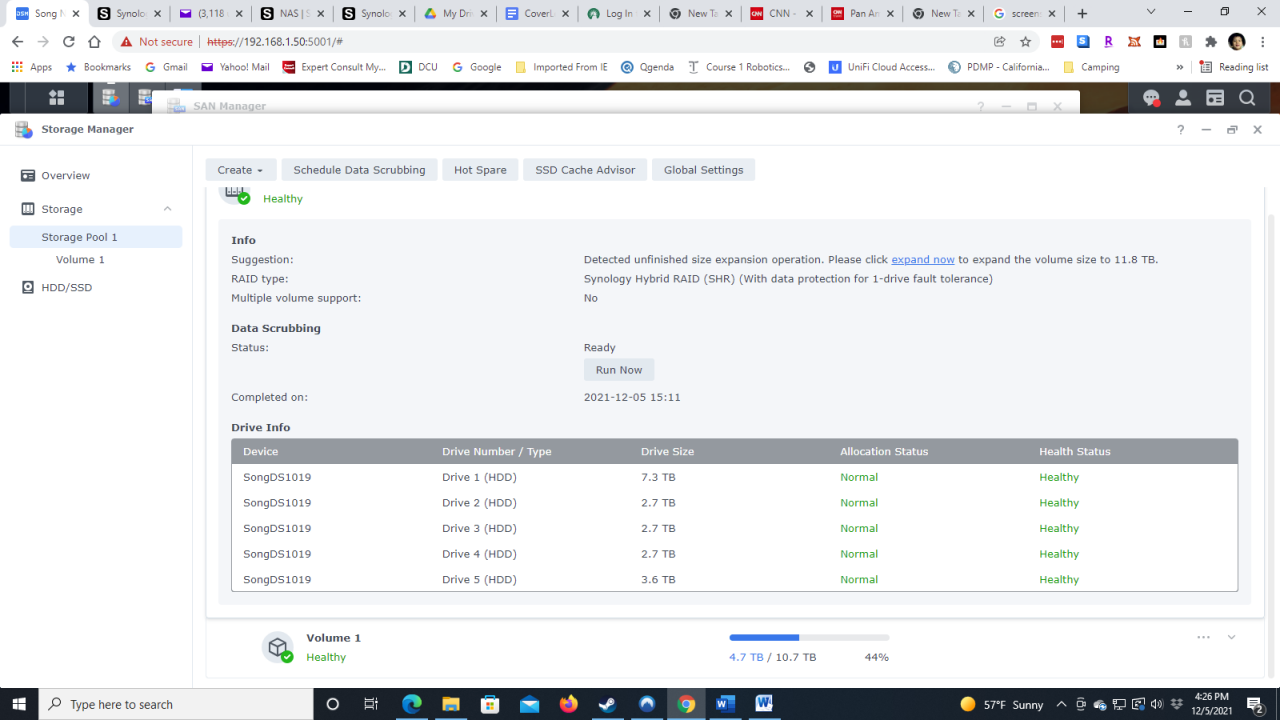Open the Reading list
The image size is (1280, 720).
(x=1234, y=67)
